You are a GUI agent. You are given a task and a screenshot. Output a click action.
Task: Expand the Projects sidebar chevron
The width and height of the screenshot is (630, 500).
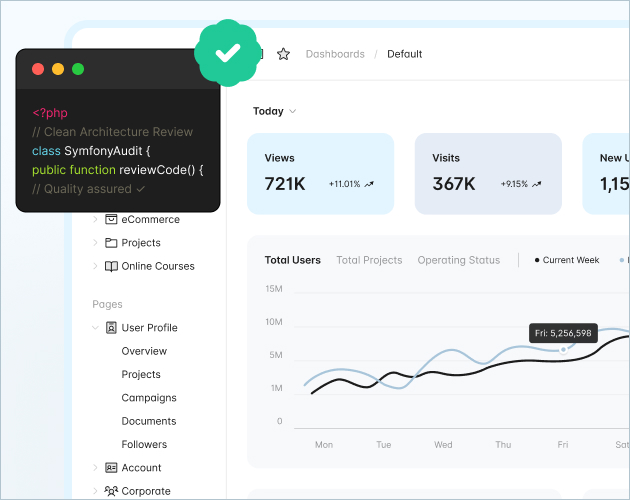95,242
